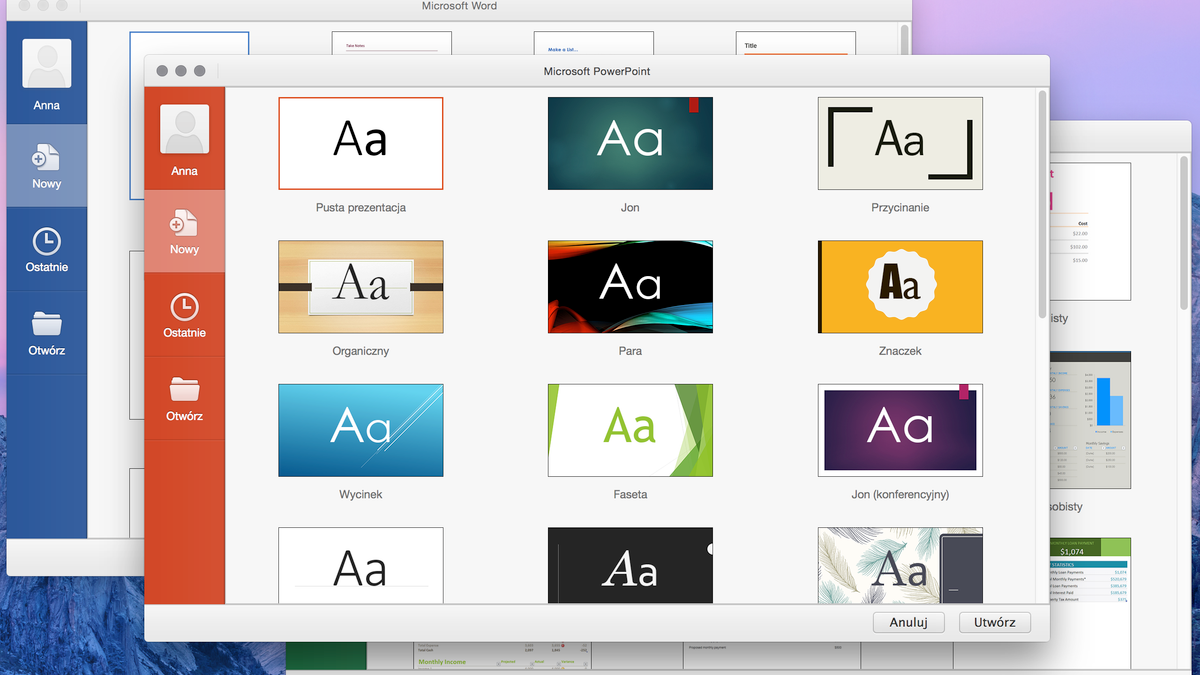The height and width of the screenshot is (675, 1200).
Task: Select the Organiczny wood theme thumbnail
Action: [x=361, y=287]
